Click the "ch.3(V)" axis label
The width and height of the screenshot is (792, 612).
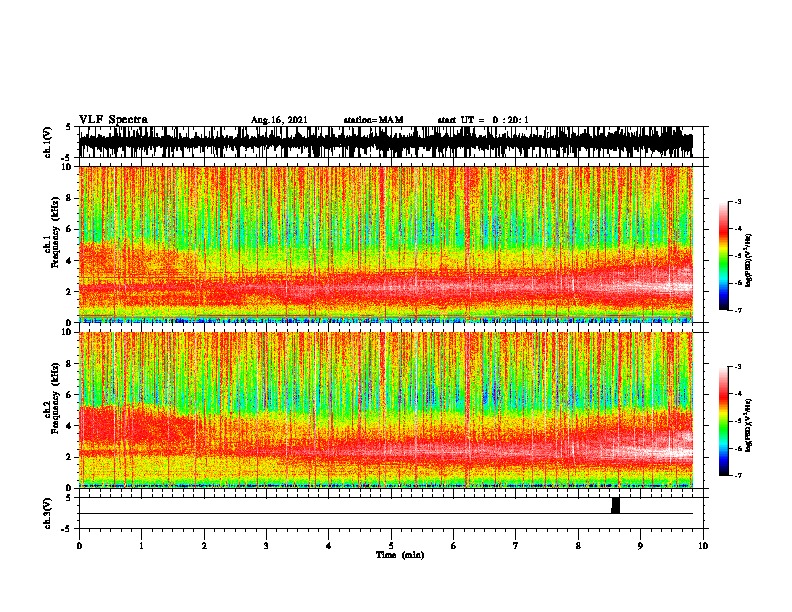[x=48, y=513]
